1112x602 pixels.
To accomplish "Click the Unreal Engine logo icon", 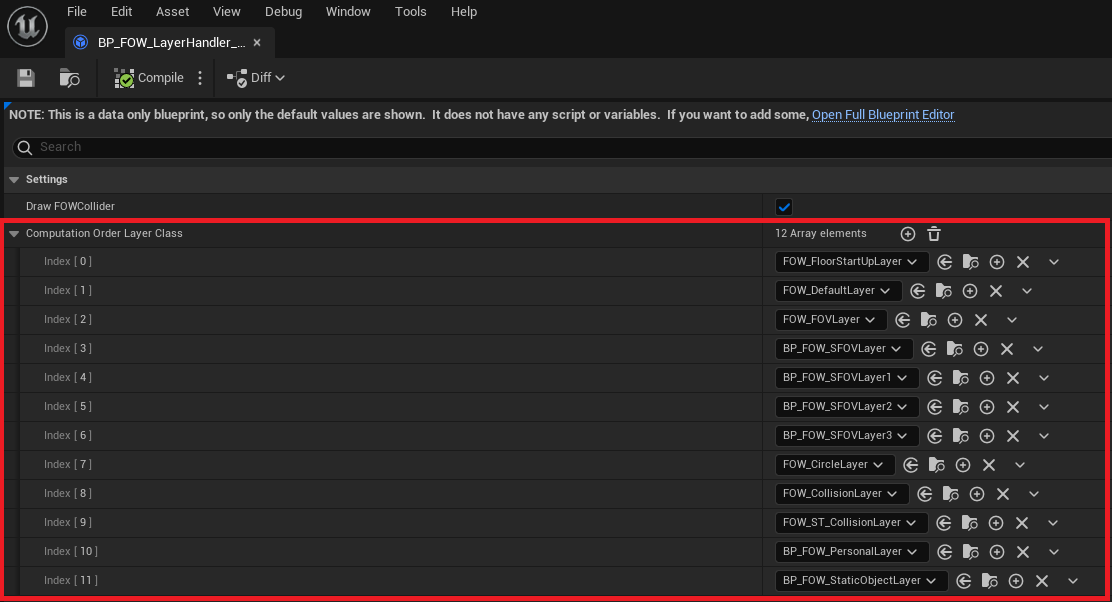I will [27, 26].
